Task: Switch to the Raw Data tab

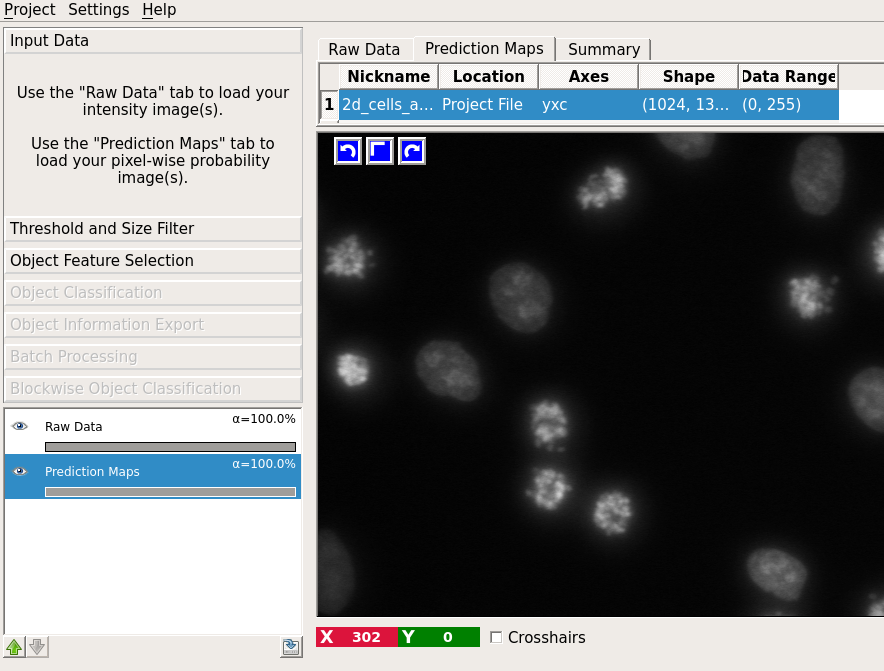Action: [363, 48]
